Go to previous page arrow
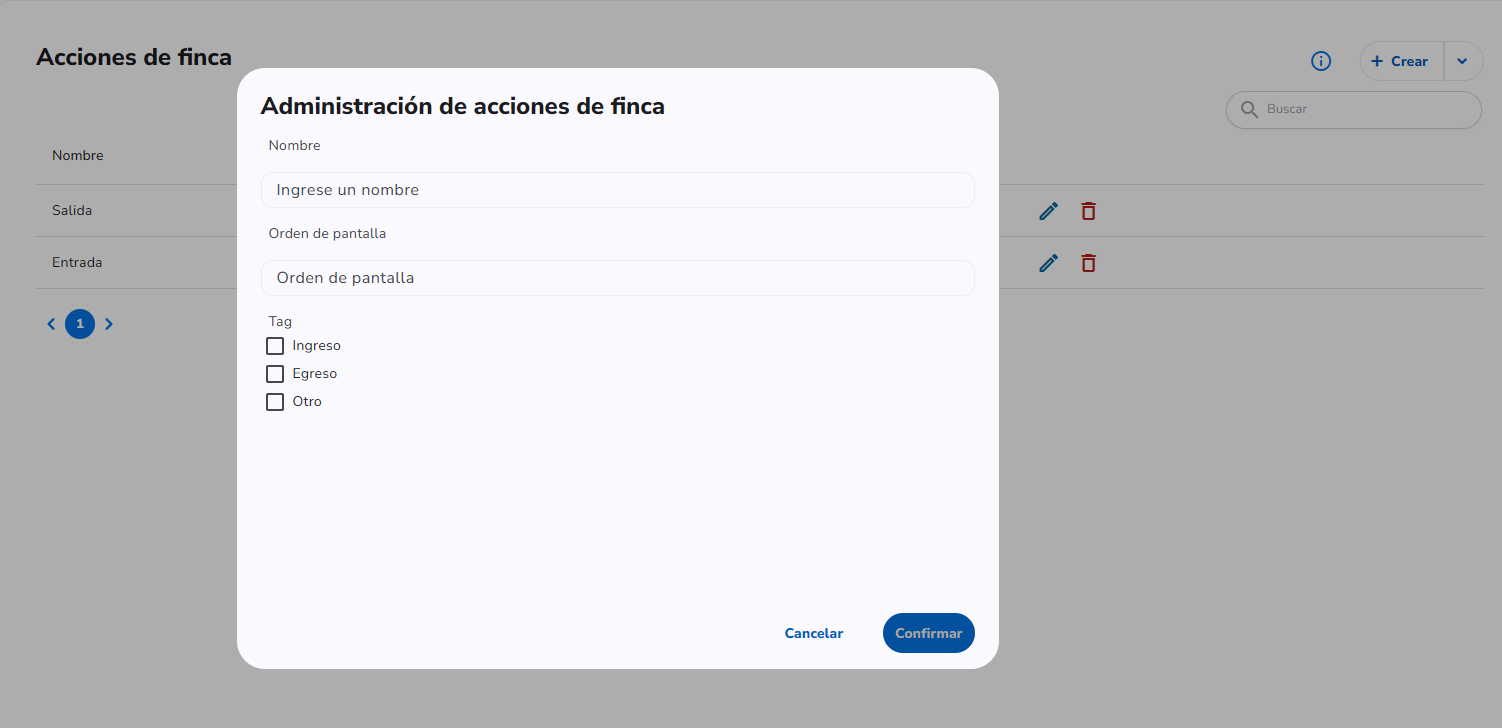Screen dimensions: 1502x728 tap(52, 324)
